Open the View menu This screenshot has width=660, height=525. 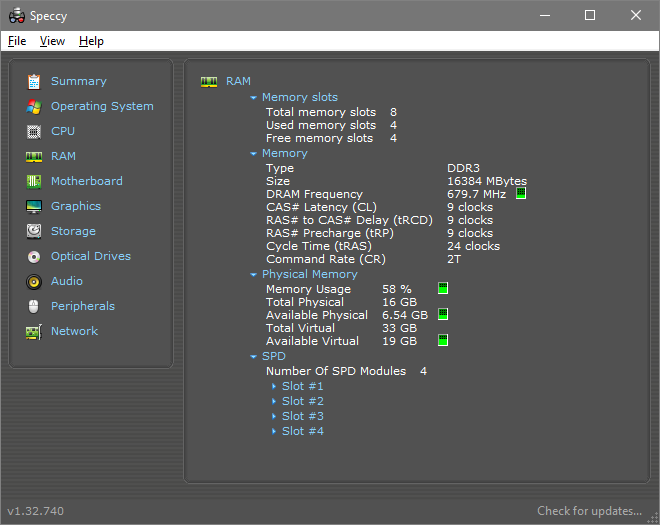(52, 41)
